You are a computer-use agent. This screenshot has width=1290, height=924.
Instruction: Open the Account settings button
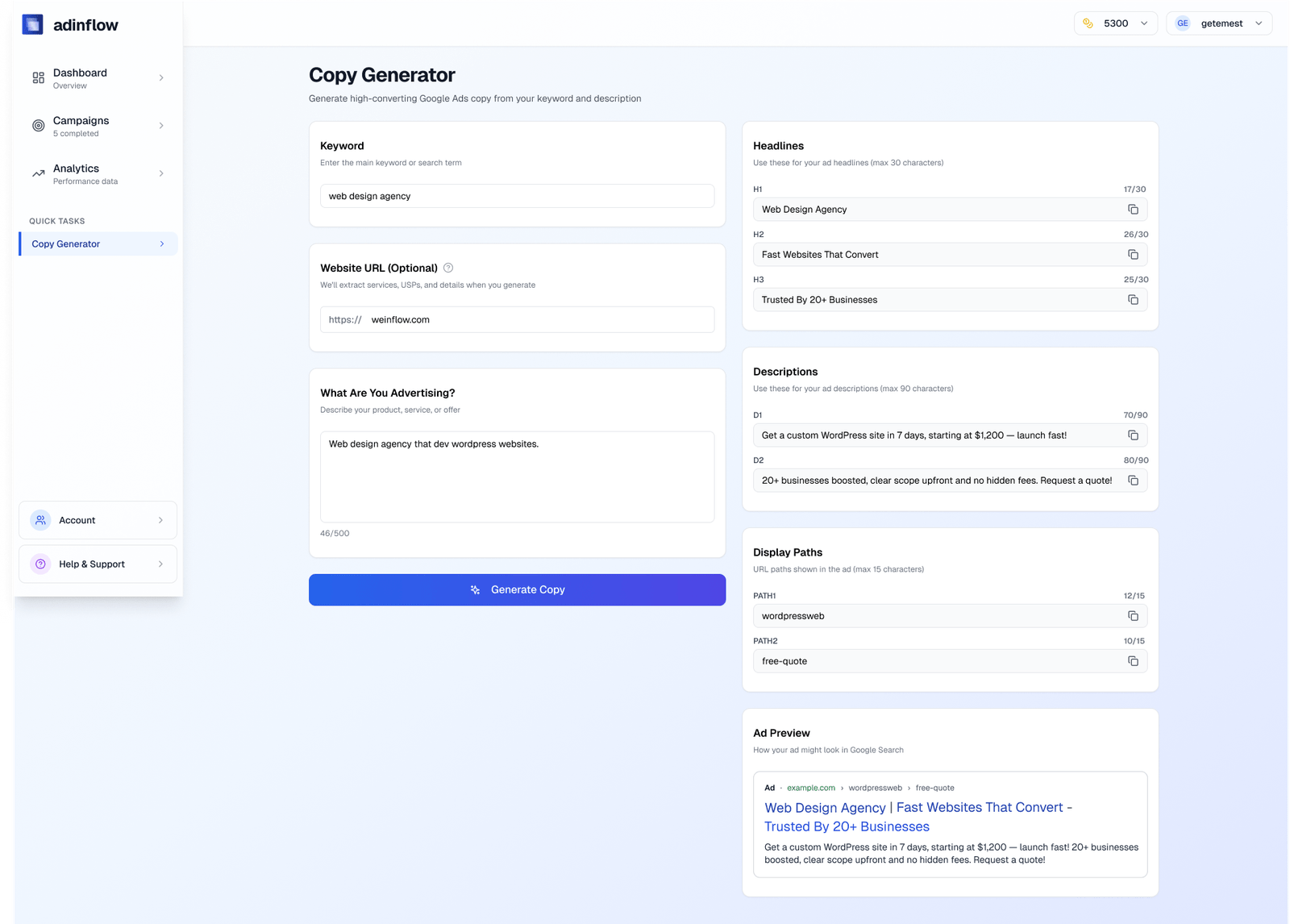click(x=98, y=521)
